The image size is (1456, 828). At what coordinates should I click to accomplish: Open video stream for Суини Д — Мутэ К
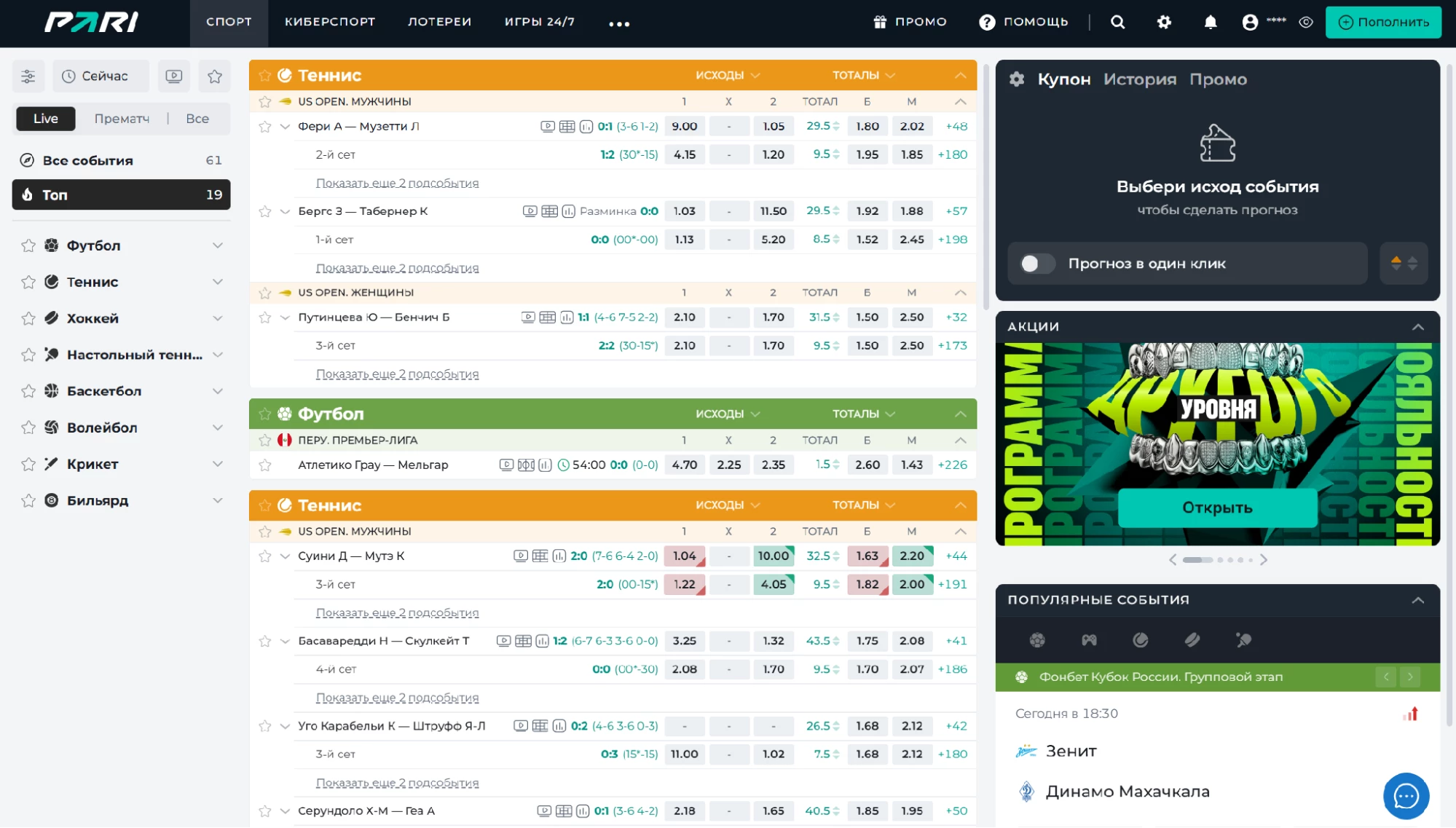point(521,556)
